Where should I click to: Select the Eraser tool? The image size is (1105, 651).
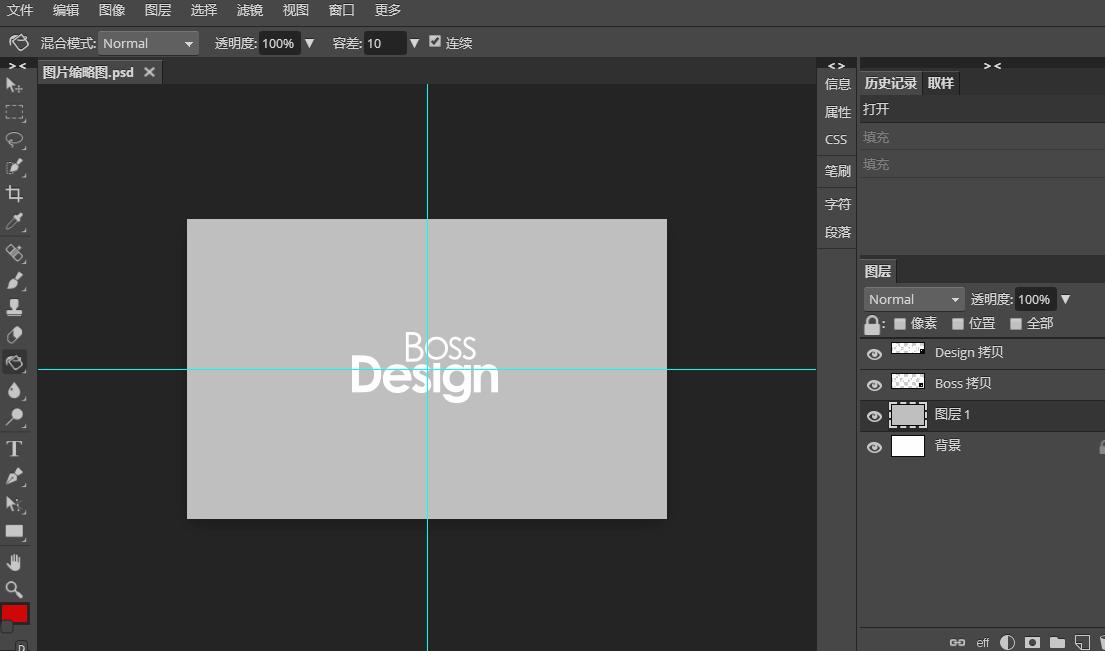(15, 335)
